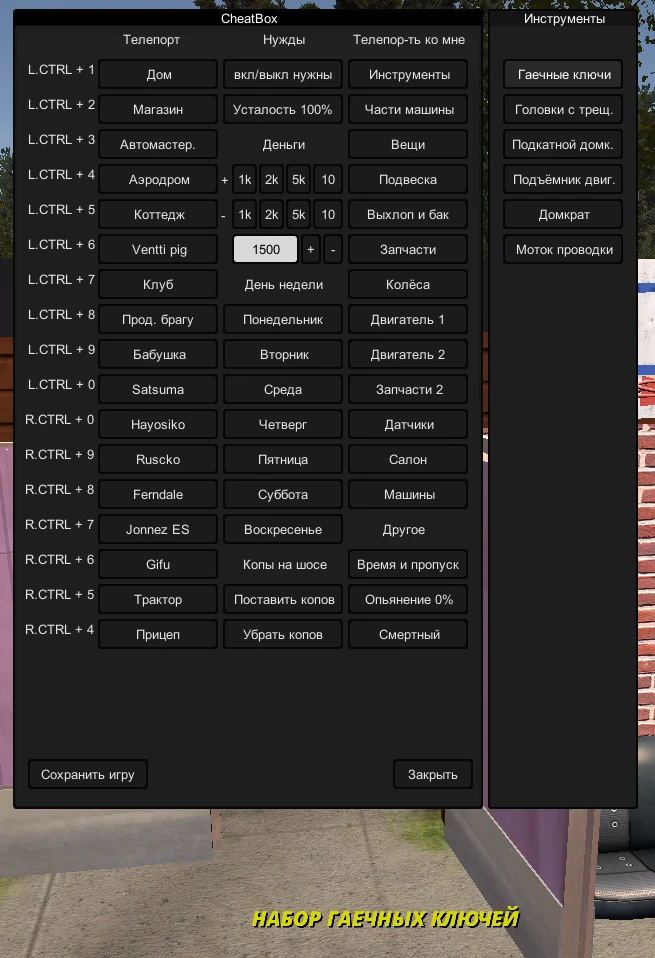Add 2k money in plus row
This screenshot has width=655, height=958.
pos(271,180)
